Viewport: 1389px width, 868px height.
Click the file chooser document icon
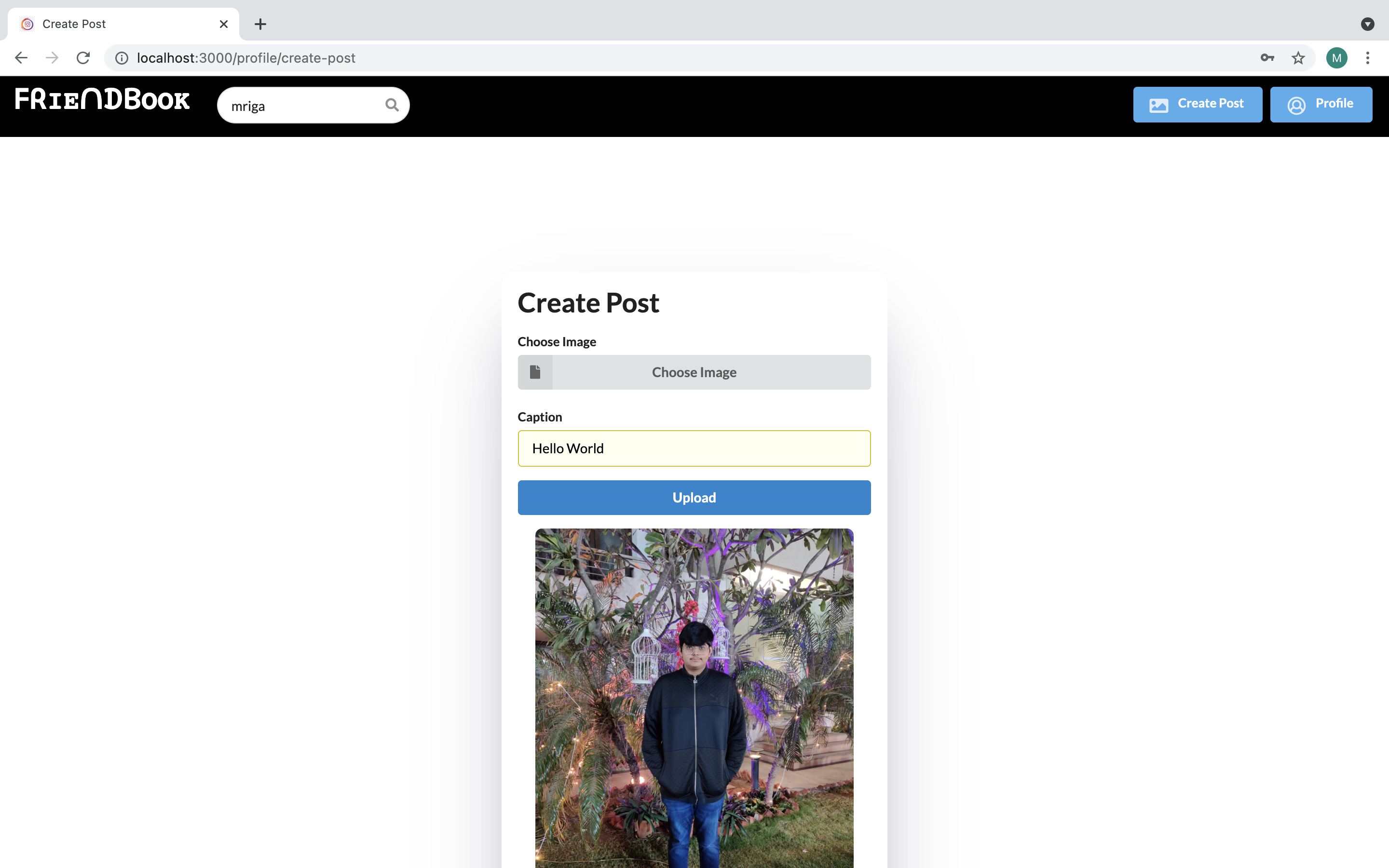pyautogui.click(x=536, y=372)
